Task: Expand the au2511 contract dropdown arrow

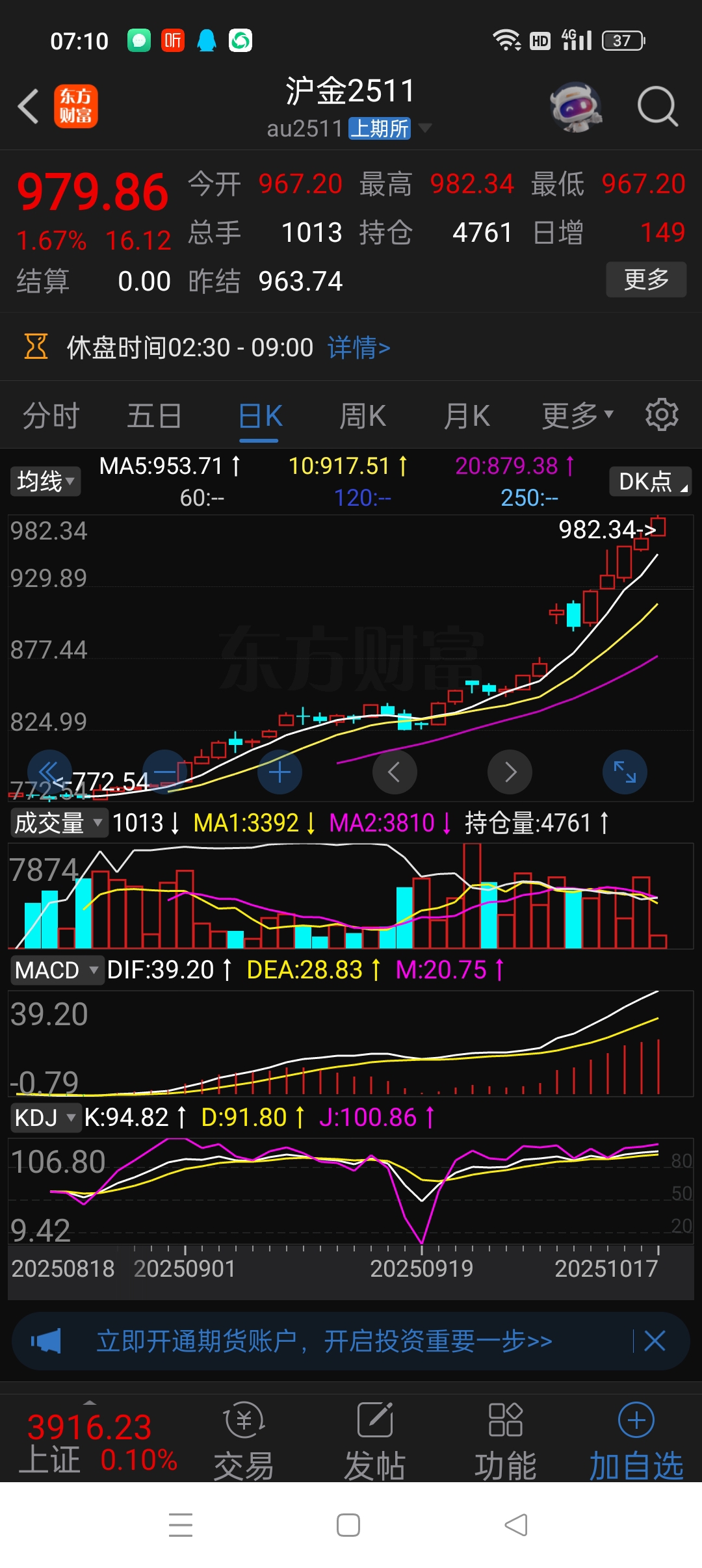Action: (x=424, y=128)
